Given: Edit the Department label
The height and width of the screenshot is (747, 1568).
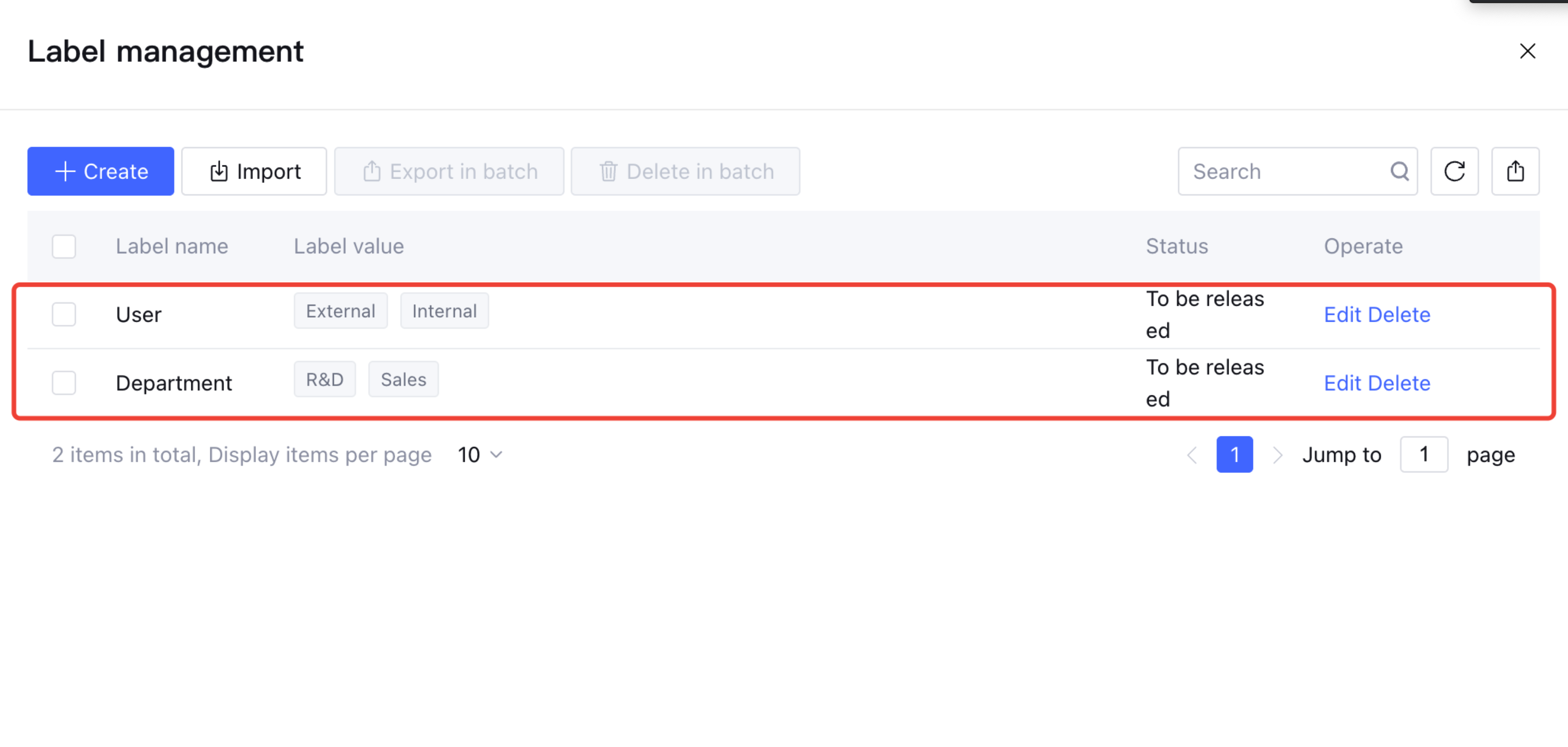Looking at the screenshot, I should pos(1342,383).
